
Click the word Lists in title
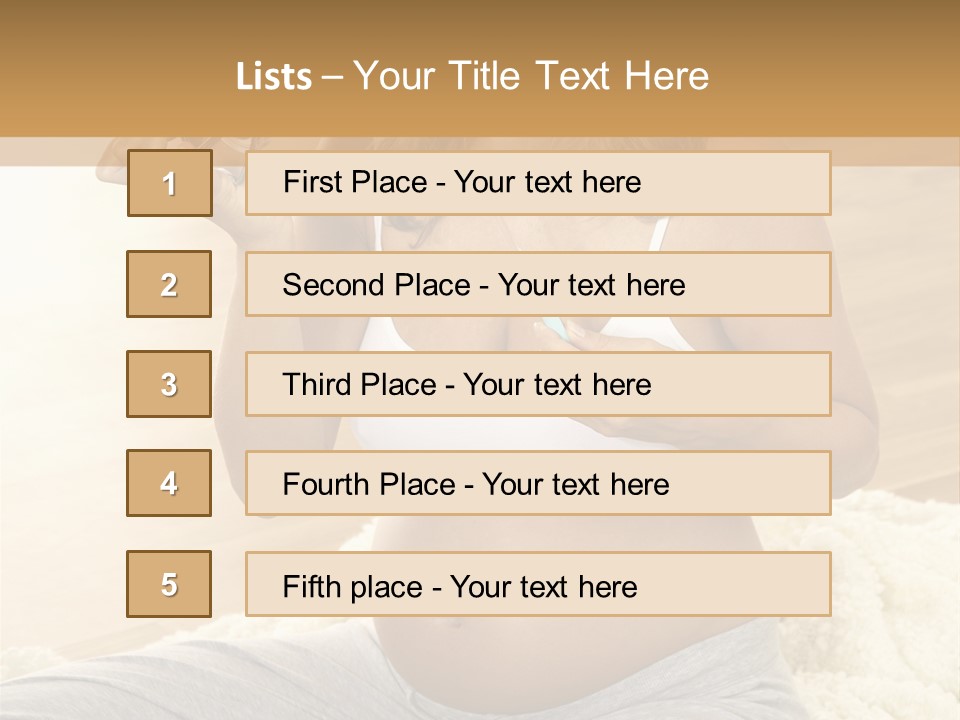(274, 76)
